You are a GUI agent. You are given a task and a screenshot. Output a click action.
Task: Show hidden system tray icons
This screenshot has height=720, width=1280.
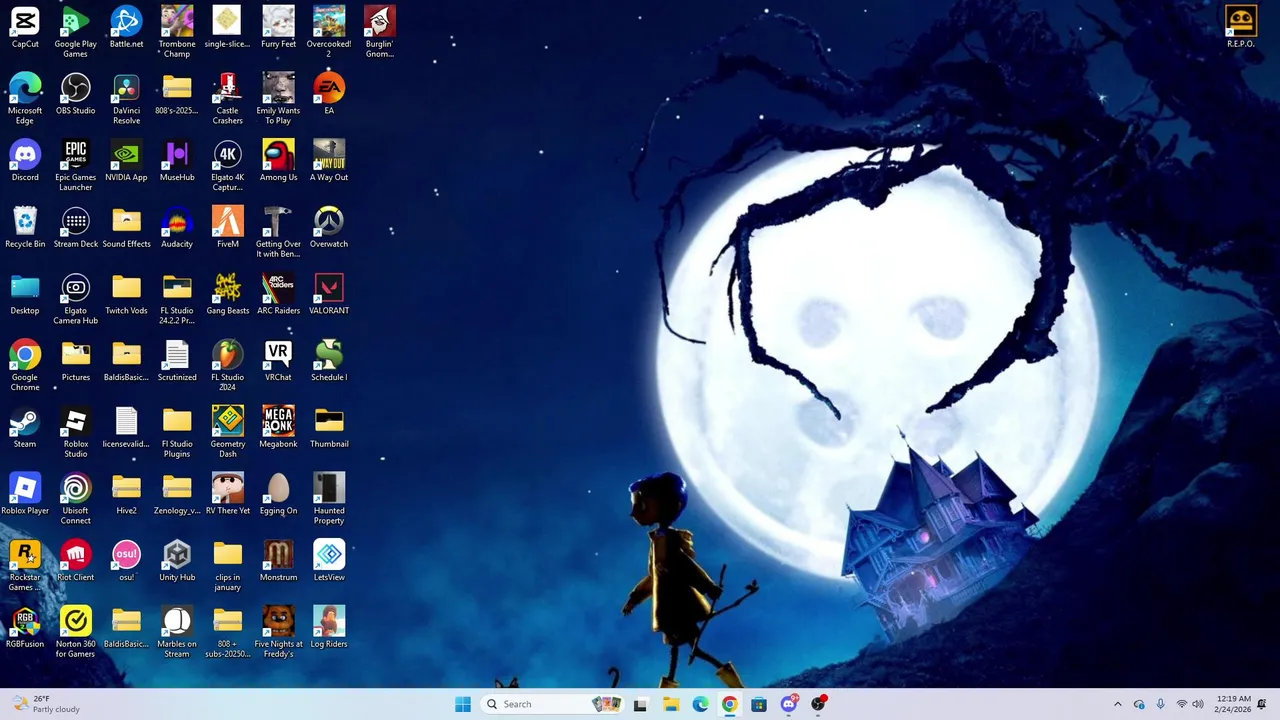[1117, 704]
